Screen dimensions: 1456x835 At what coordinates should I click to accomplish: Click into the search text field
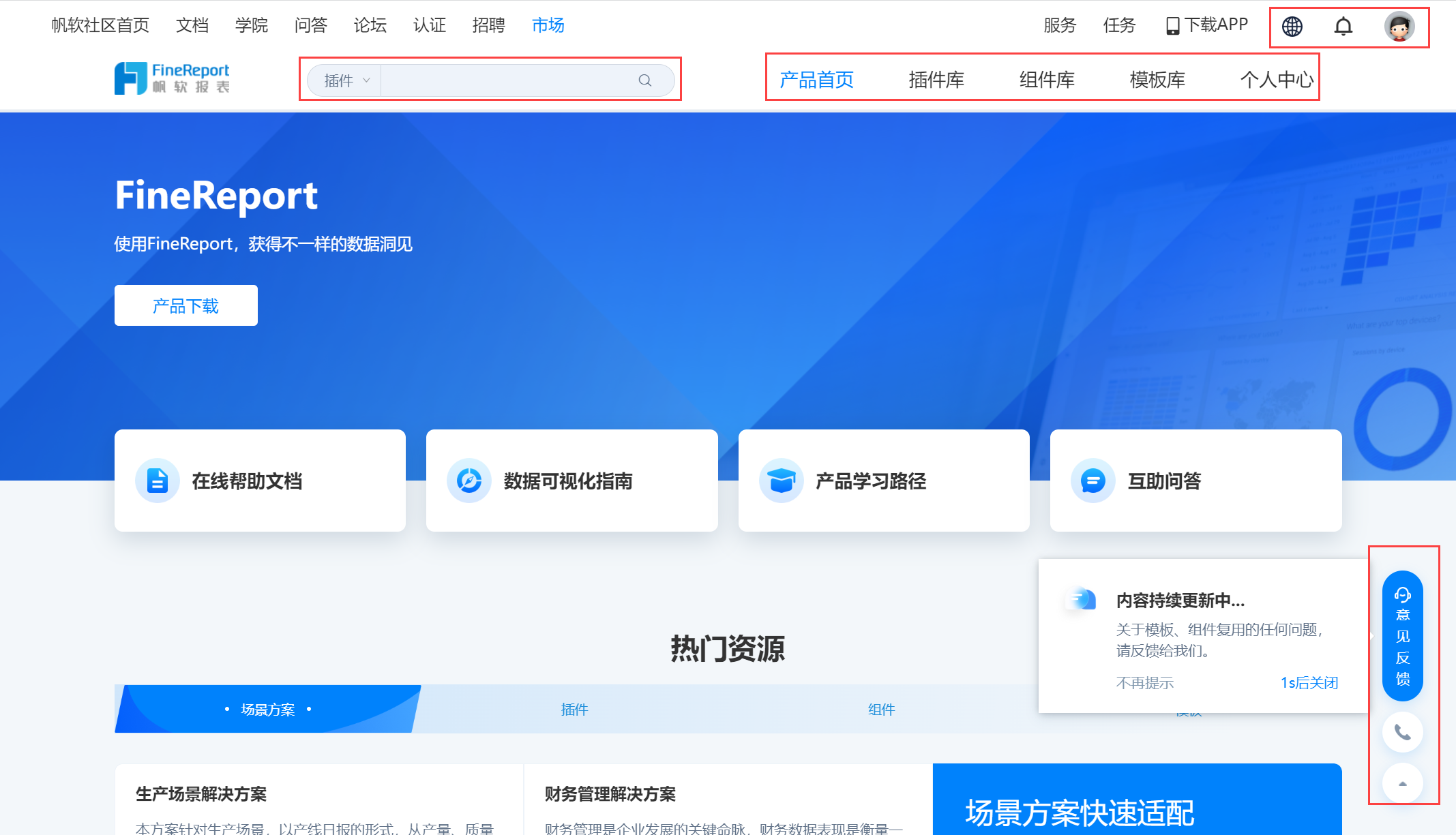[x=508, y=80]
